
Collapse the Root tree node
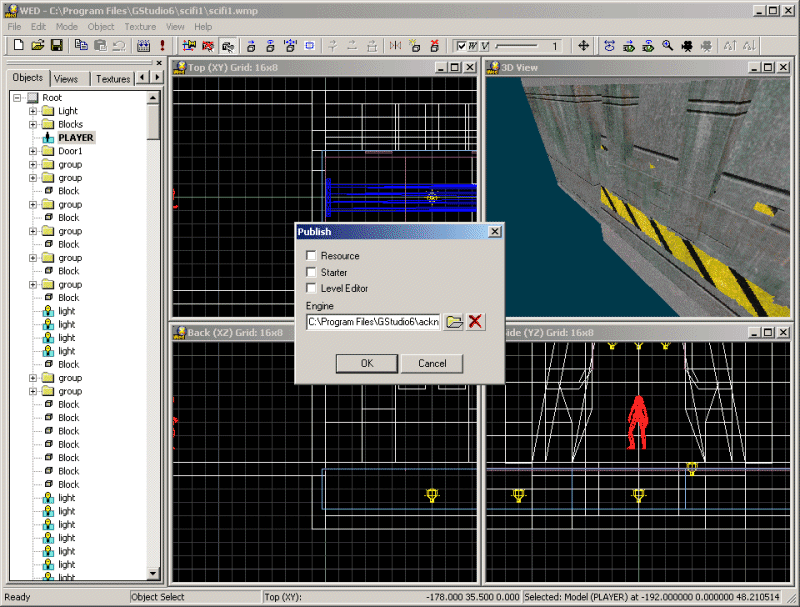[18, 98]
